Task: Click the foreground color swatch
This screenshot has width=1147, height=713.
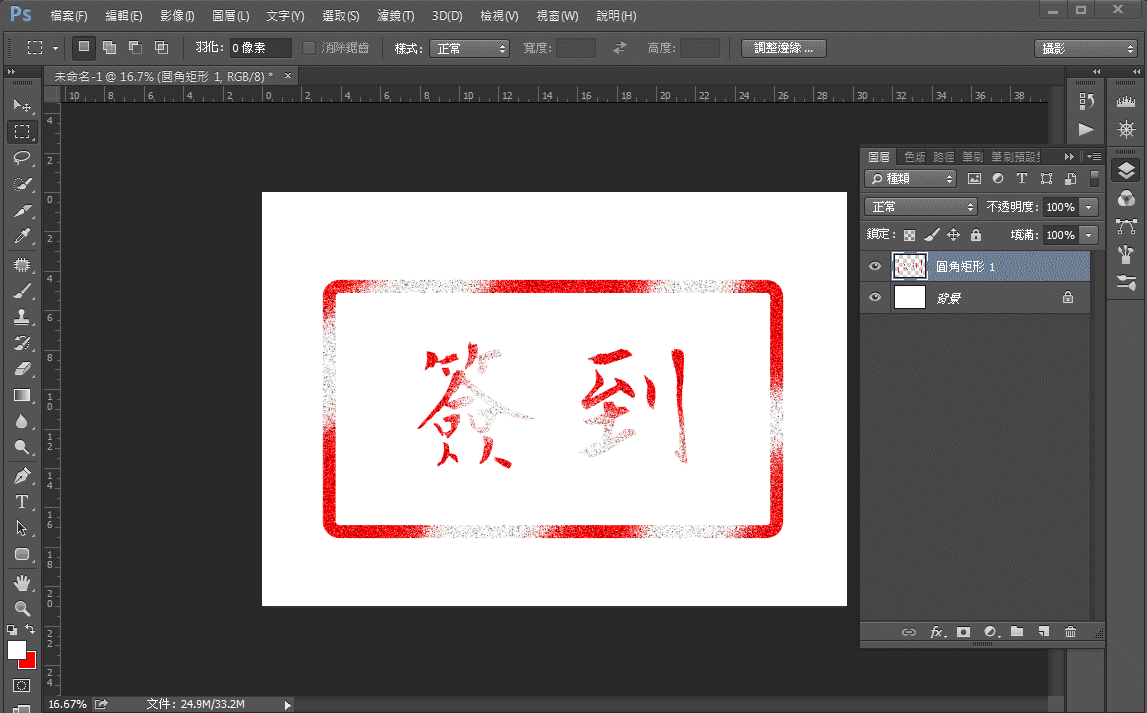Action: coord(16,649)
